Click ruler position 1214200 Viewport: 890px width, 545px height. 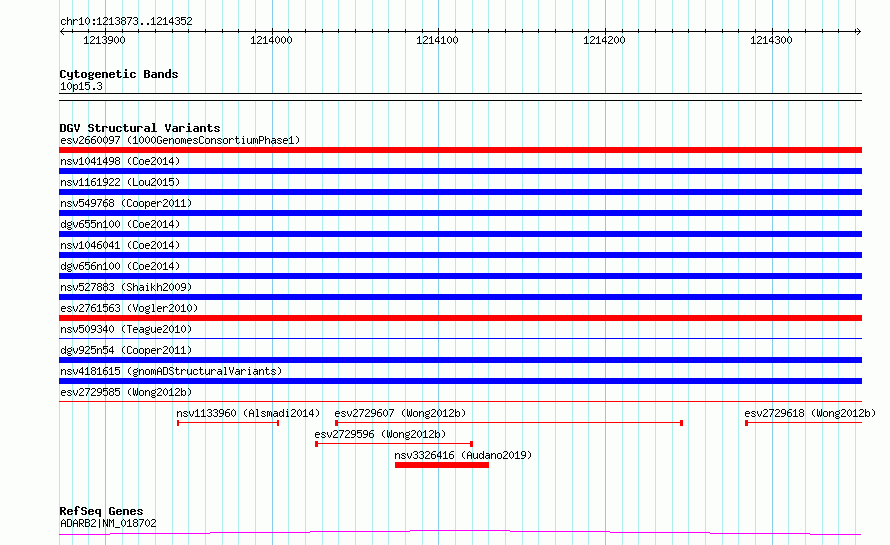tap(604, 40)
